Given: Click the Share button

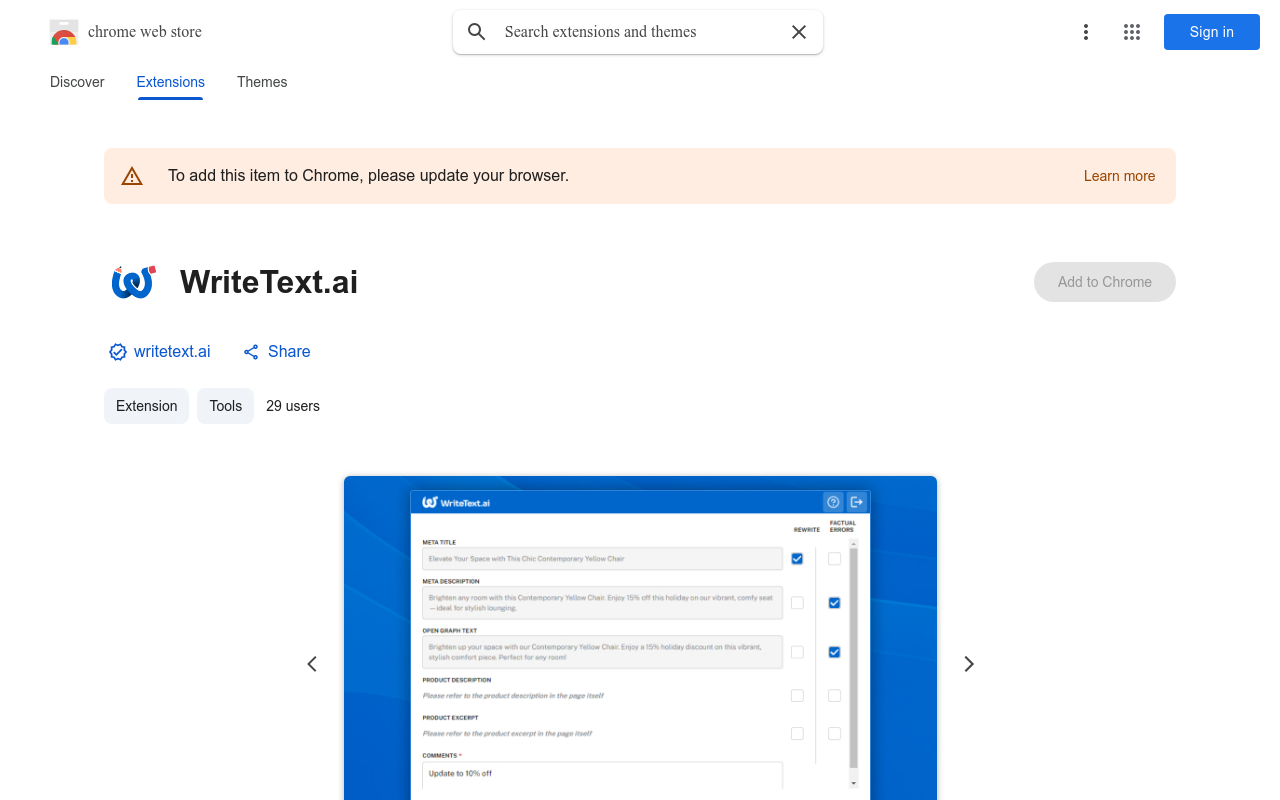Looking at the screenshot, I should (277, 352).
